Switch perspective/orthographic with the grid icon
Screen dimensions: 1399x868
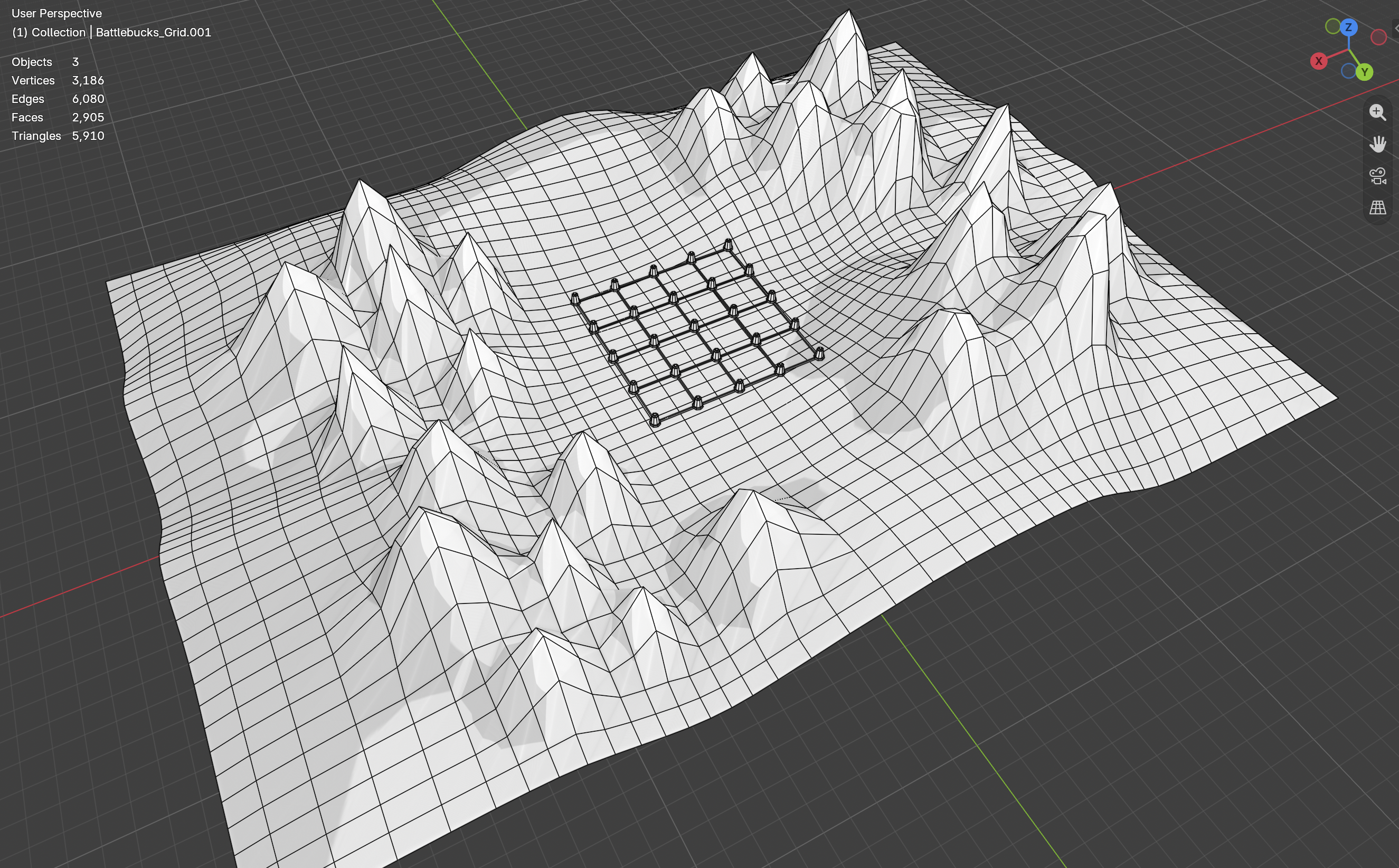[x=1378, y=207]
